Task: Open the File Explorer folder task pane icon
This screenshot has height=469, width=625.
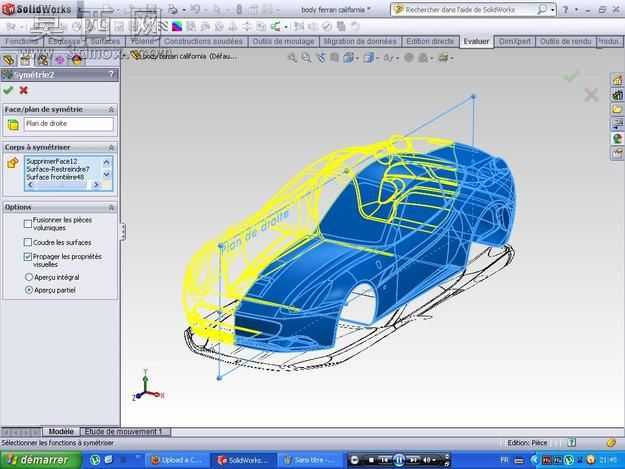Action: pyautogui.click(x=617, y=109)
